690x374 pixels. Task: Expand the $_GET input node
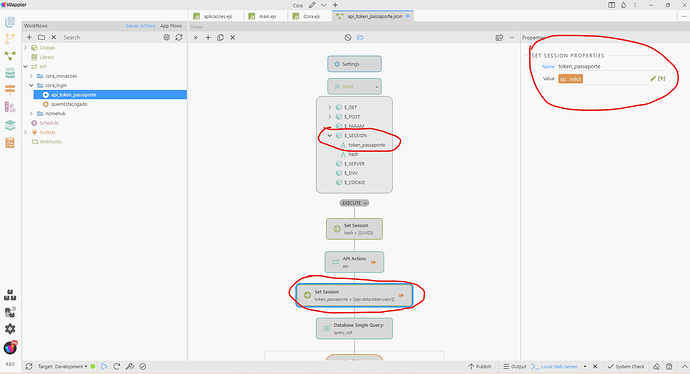(x=330, y=107)
